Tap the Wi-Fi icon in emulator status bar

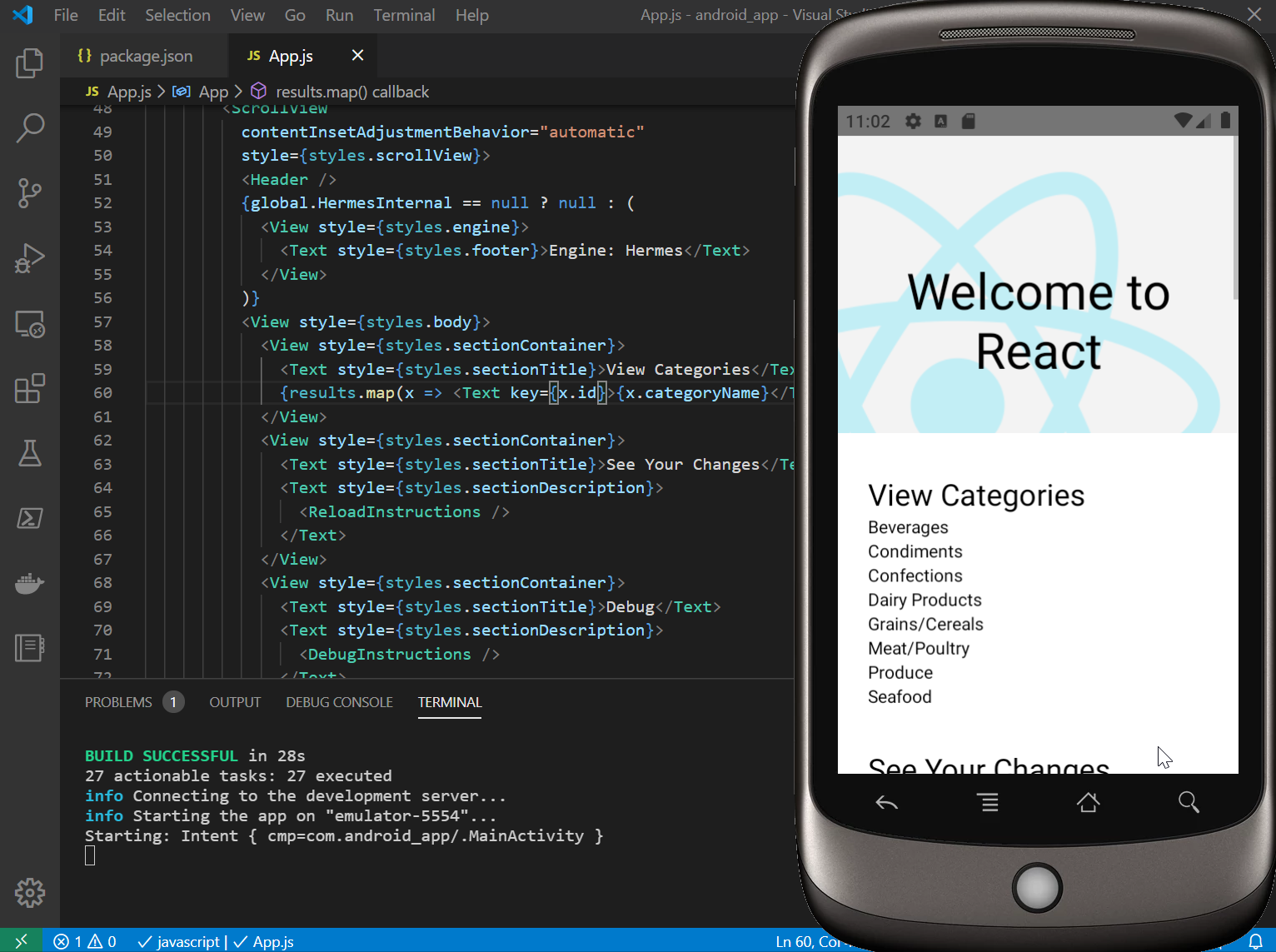tap(1183, 121)
